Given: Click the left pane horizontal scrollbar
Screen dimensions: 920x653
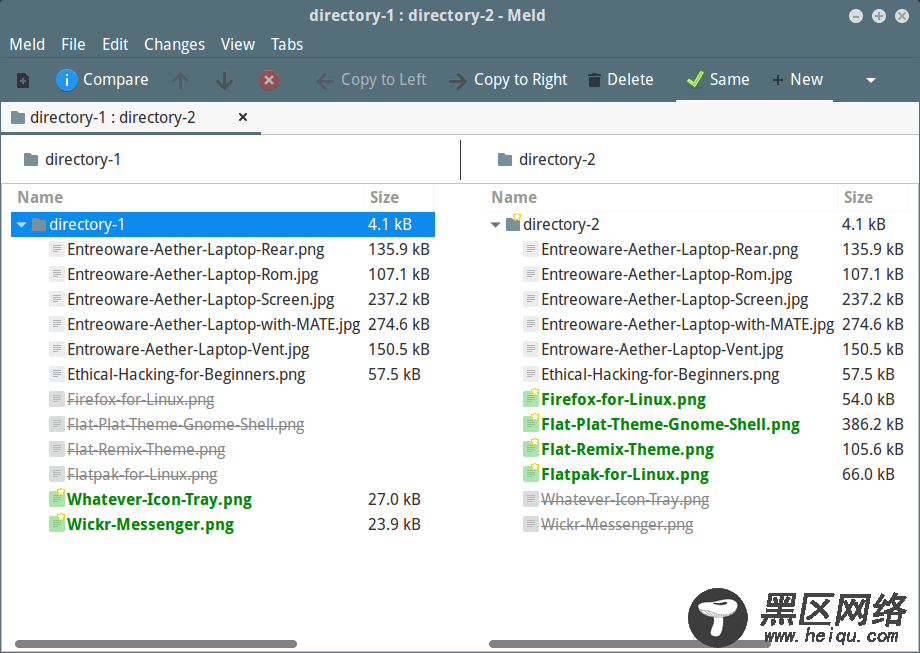Looking at the screenshot, I should pos(156,644).
